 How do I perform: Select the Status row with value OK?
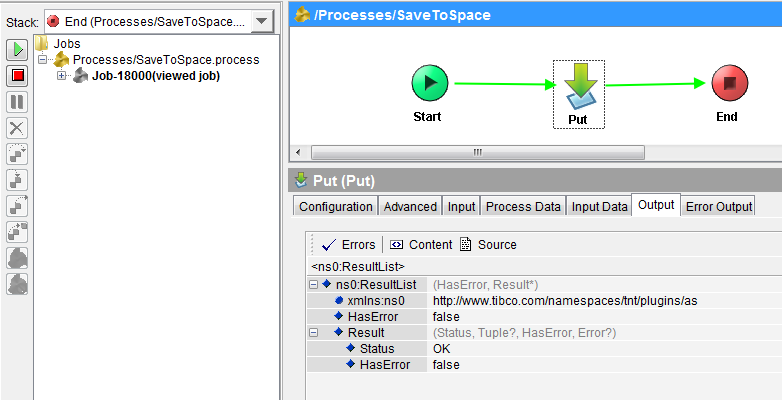(x=545, y=349)
